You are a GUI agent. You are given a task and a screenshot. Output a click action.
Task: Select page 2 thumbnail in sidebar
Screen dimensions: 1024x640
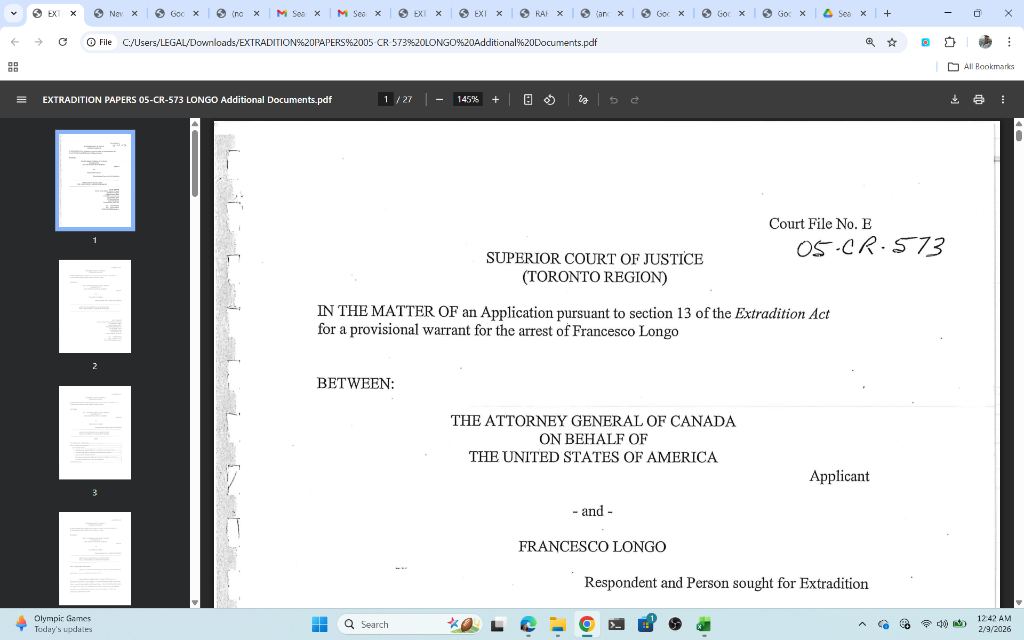95,306
